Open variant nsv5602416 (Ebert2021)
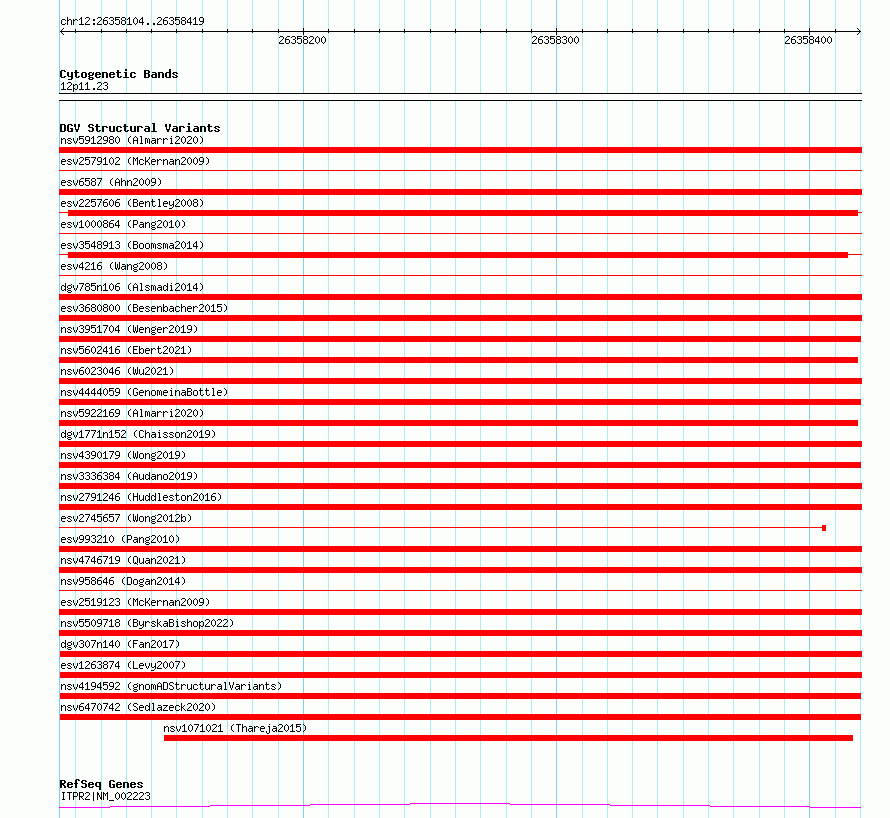Viewport: 890px width, 818px height. (126, 350)
